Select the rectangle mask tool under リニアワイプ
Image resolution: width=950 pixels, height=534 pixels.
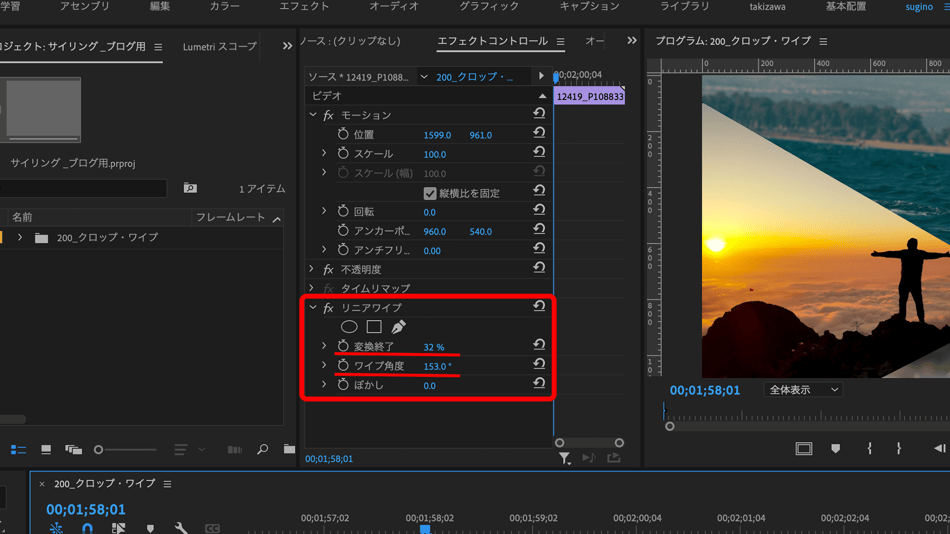374,327
